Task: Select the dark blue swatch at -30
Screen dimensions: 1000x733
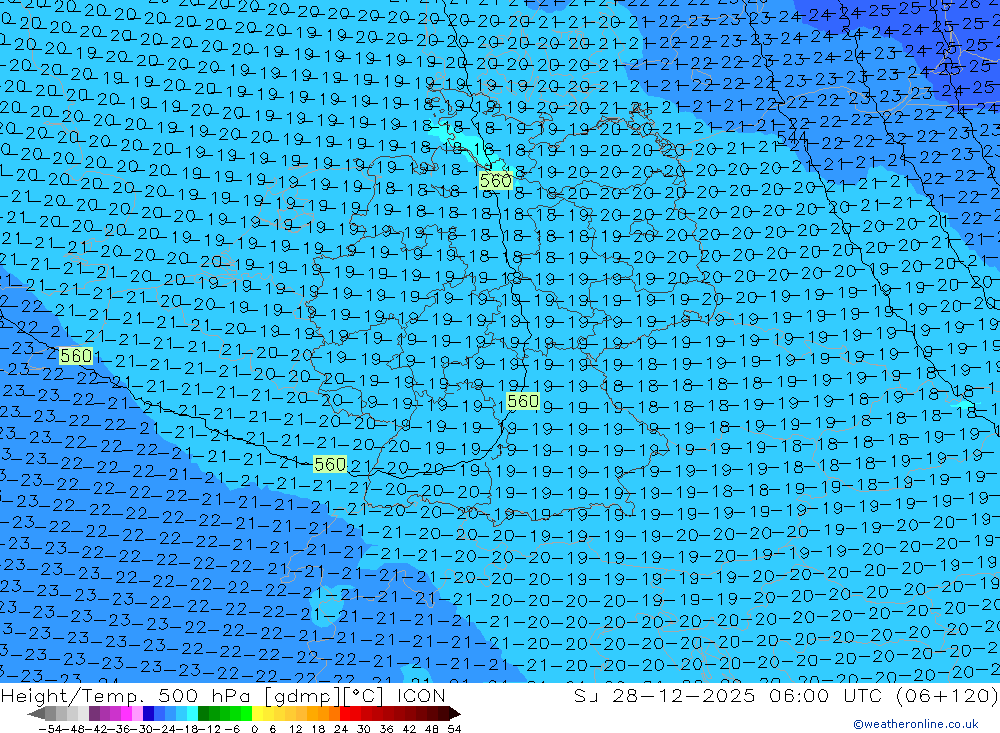Action: 149,714
